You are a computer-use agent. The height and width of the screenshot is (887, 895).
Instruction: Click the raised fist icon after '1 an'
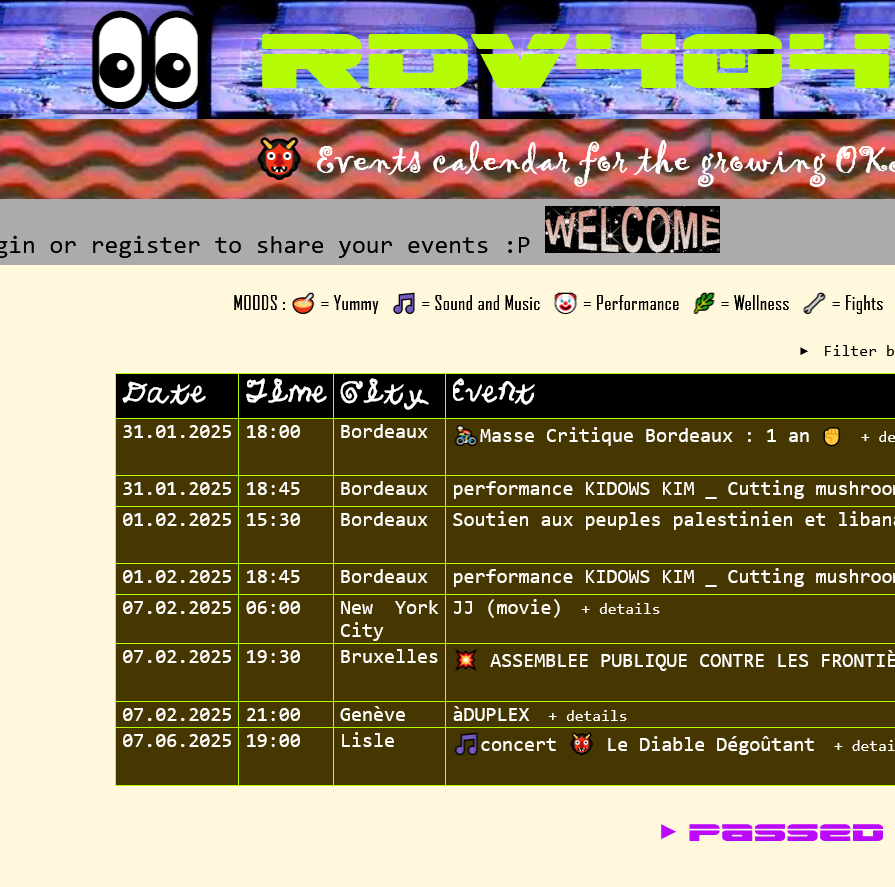[832, 436]
